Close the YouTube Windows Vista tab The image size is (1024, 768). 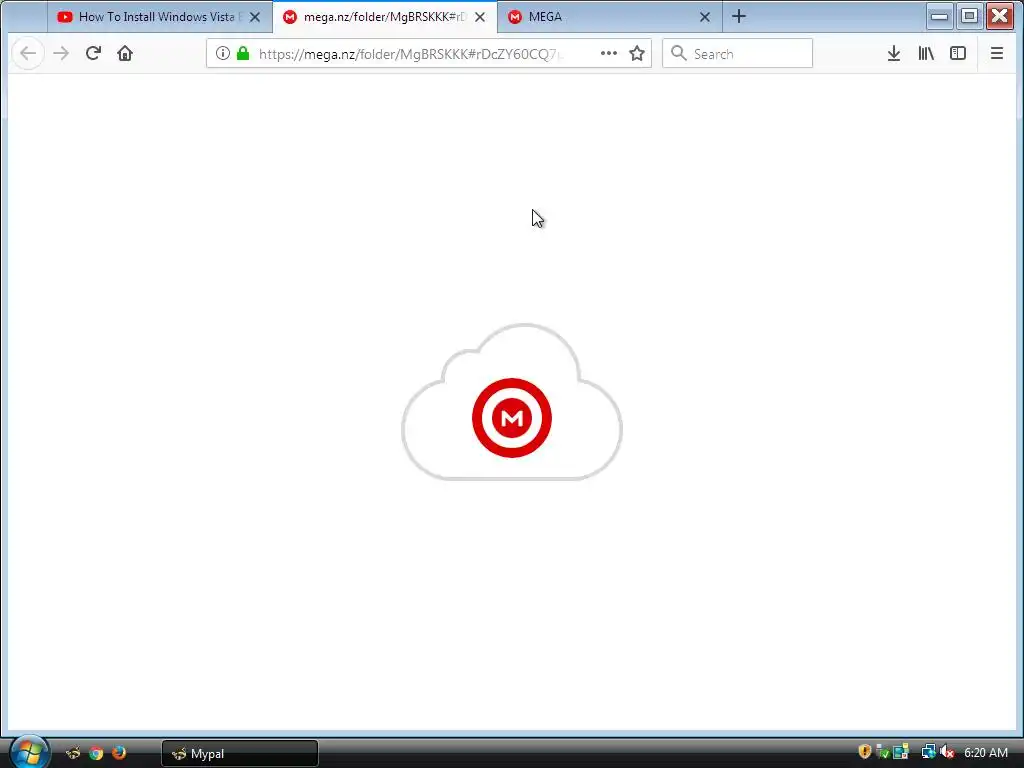coord(255,17)
